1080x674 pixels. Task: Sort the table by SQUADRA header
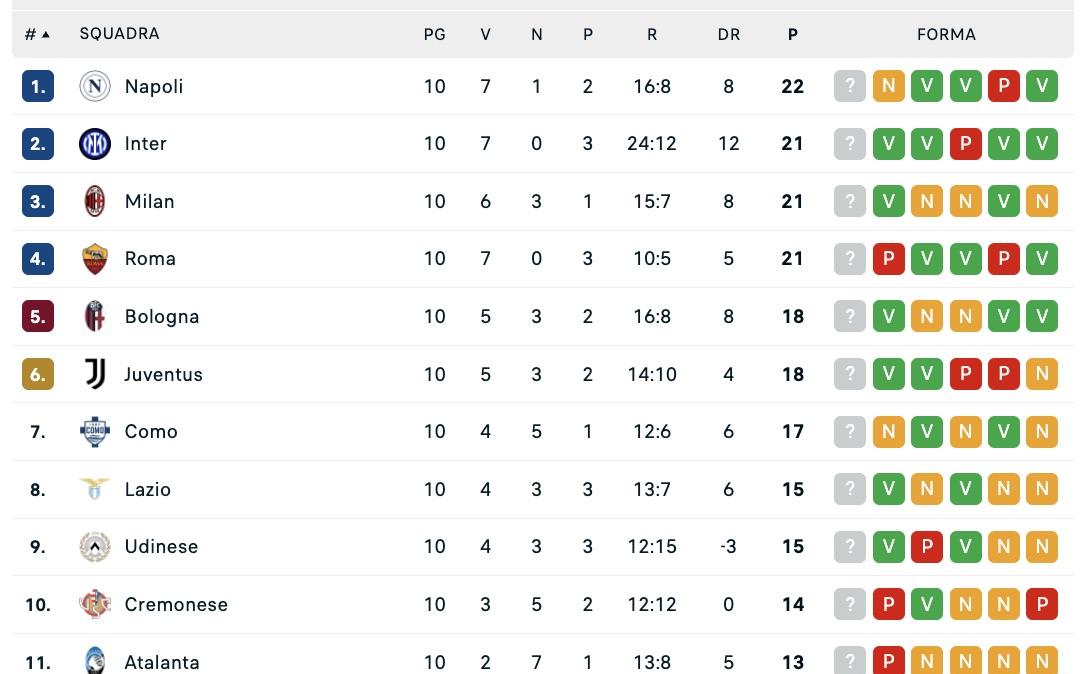(120, 33)
